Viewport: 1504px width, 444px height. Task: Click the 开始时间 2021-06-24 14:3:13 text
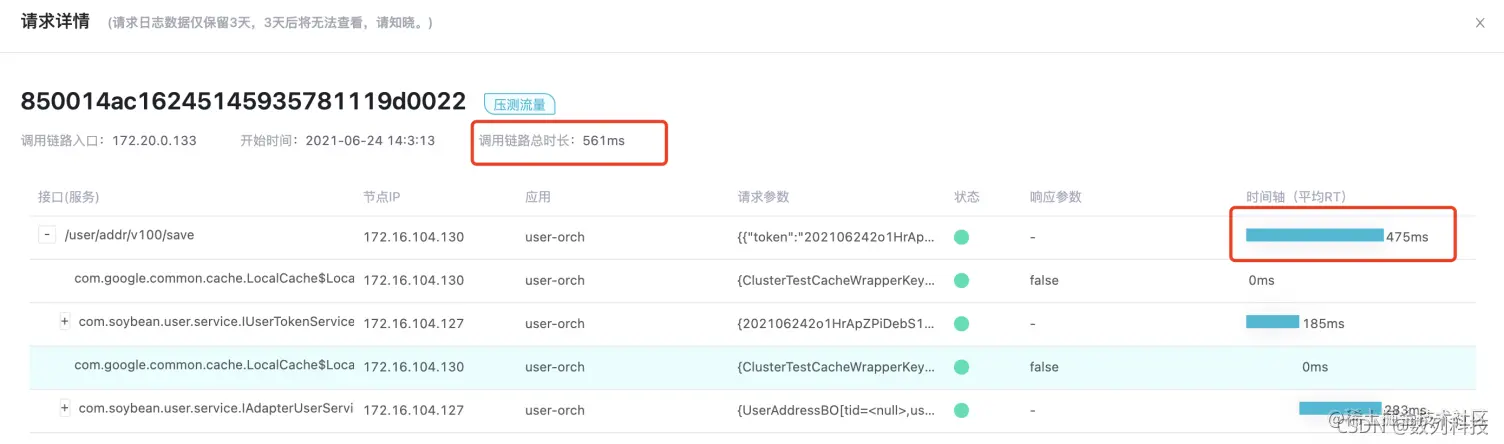pos(337,141)
